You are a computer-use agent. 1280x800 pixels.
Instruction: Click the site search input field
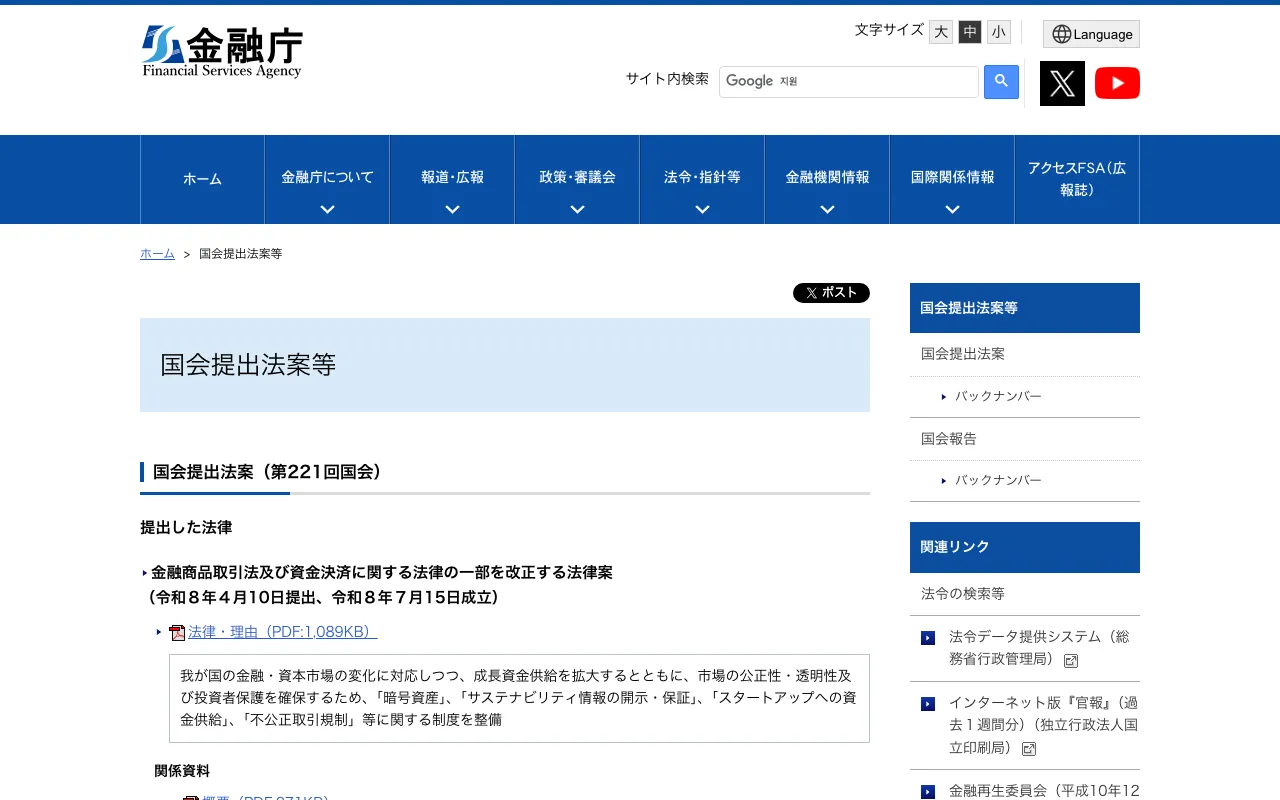coord(849,82)
